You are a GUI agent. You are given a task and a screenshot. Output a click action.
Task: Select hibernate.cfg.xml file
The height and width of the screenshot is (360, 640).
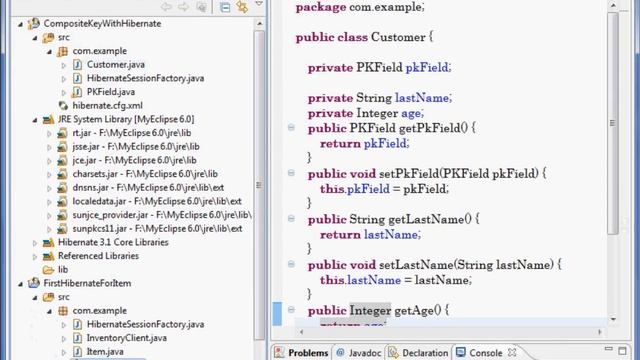pos(107,105)
